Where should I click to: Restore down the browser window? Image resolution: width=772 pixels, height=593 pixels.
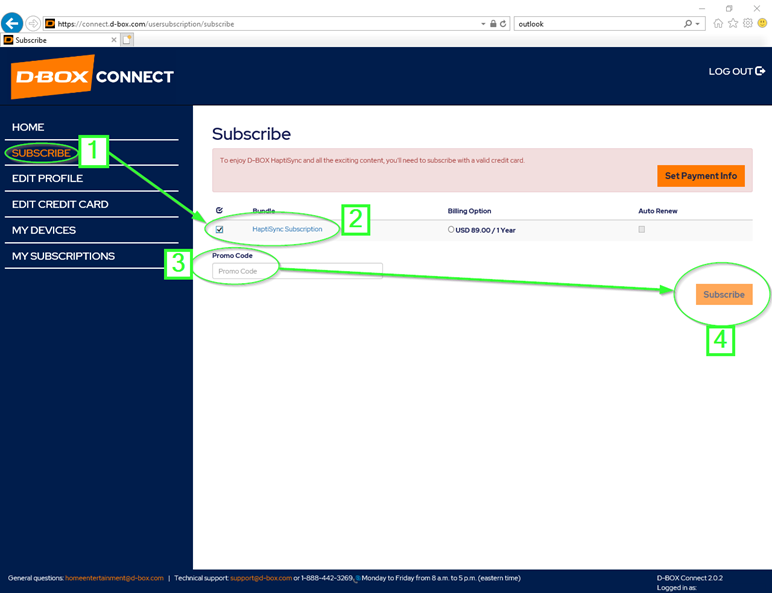(729, 8)
